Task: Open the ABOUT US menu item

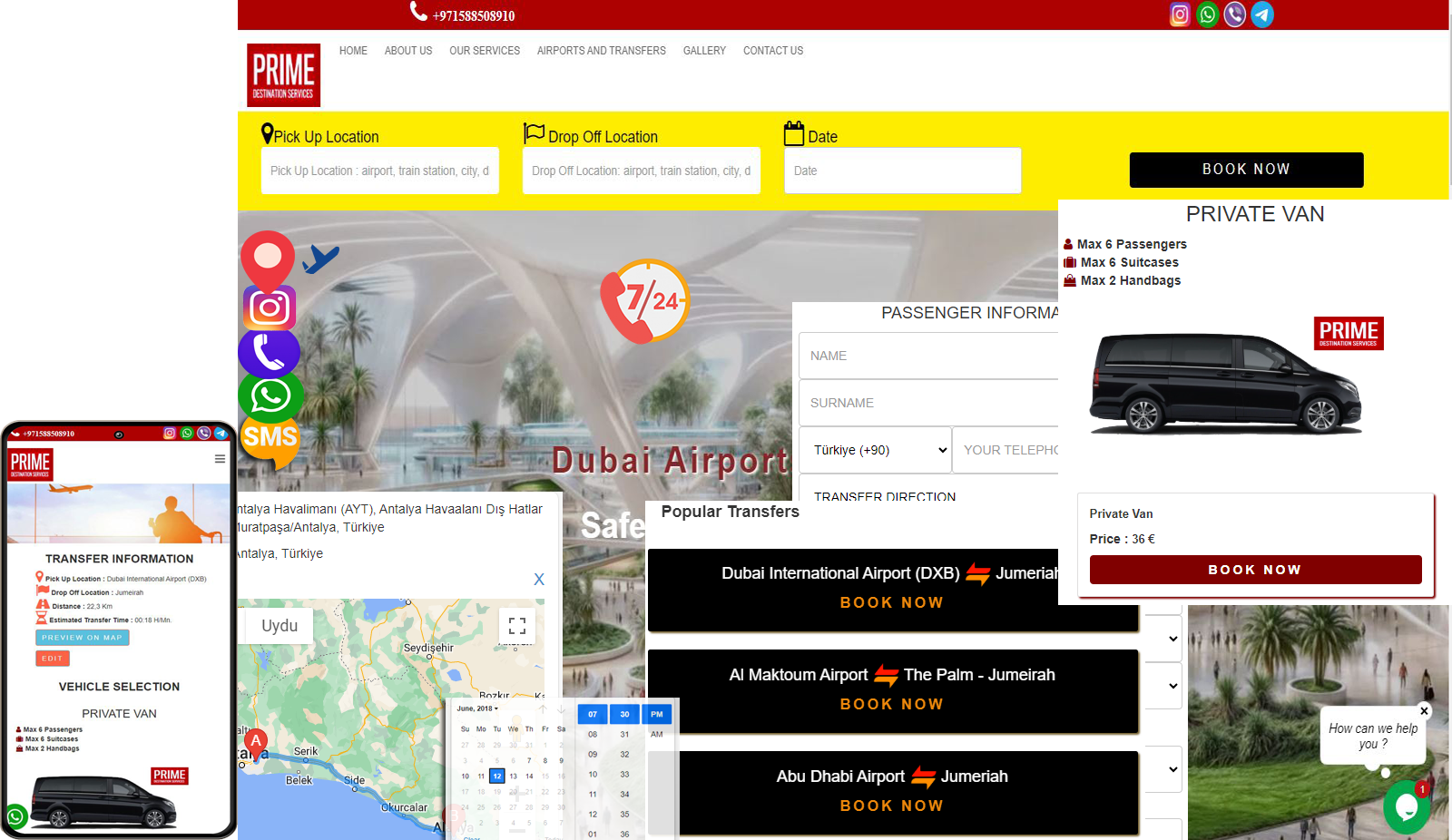Action: [408, 51]
